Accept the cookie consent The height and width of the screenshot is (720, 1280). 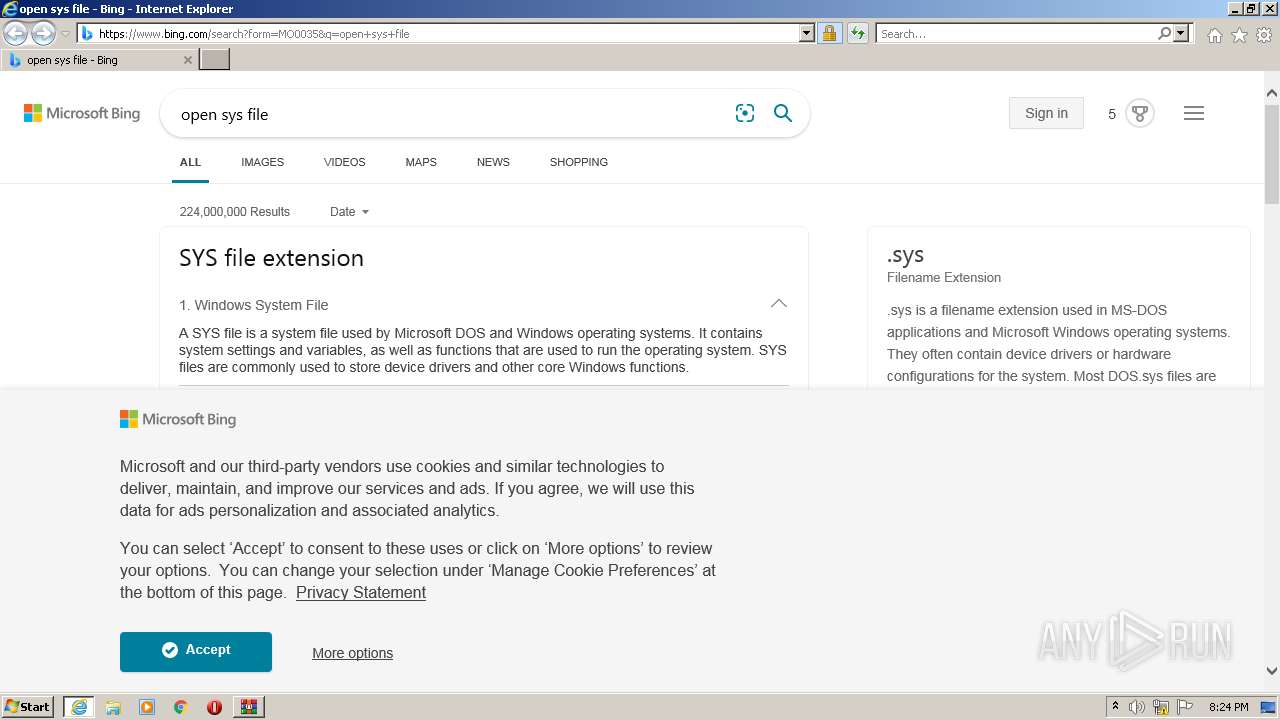tap(196, 651)
